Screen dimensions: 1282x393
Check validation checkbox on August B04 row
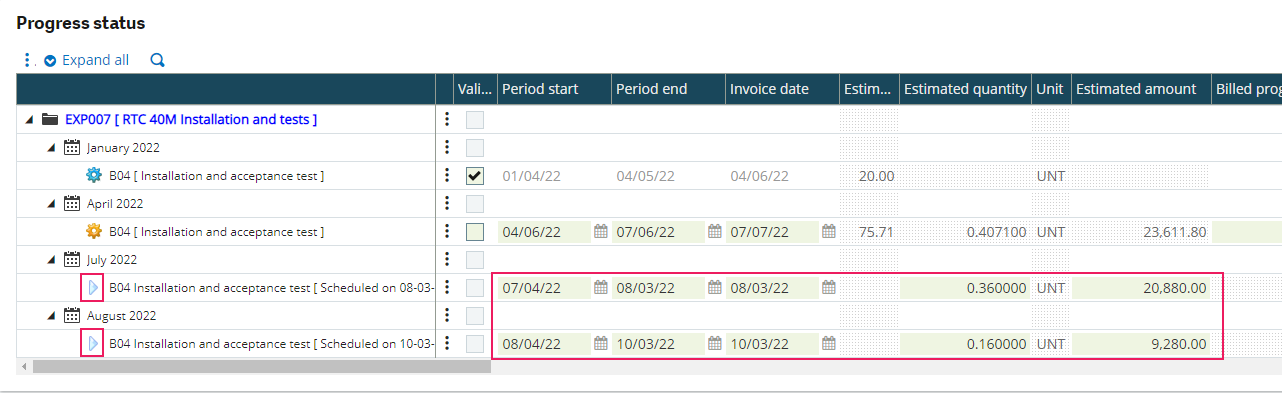[x=475, y=344]
